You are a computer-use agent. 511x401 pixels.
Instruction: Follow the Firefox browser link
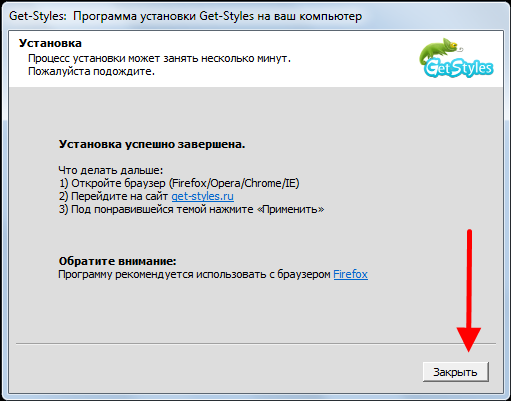tap(351, 274)
